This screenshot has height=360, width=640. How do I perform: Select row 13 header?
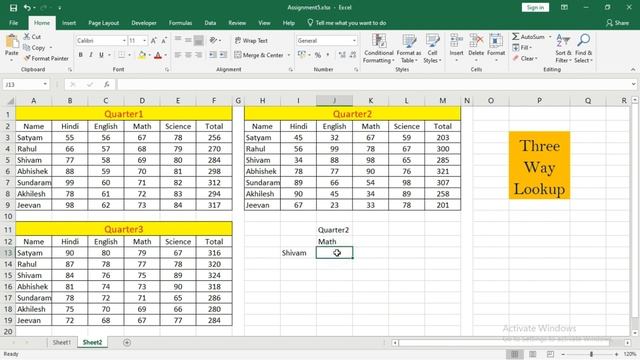(8, 253)
